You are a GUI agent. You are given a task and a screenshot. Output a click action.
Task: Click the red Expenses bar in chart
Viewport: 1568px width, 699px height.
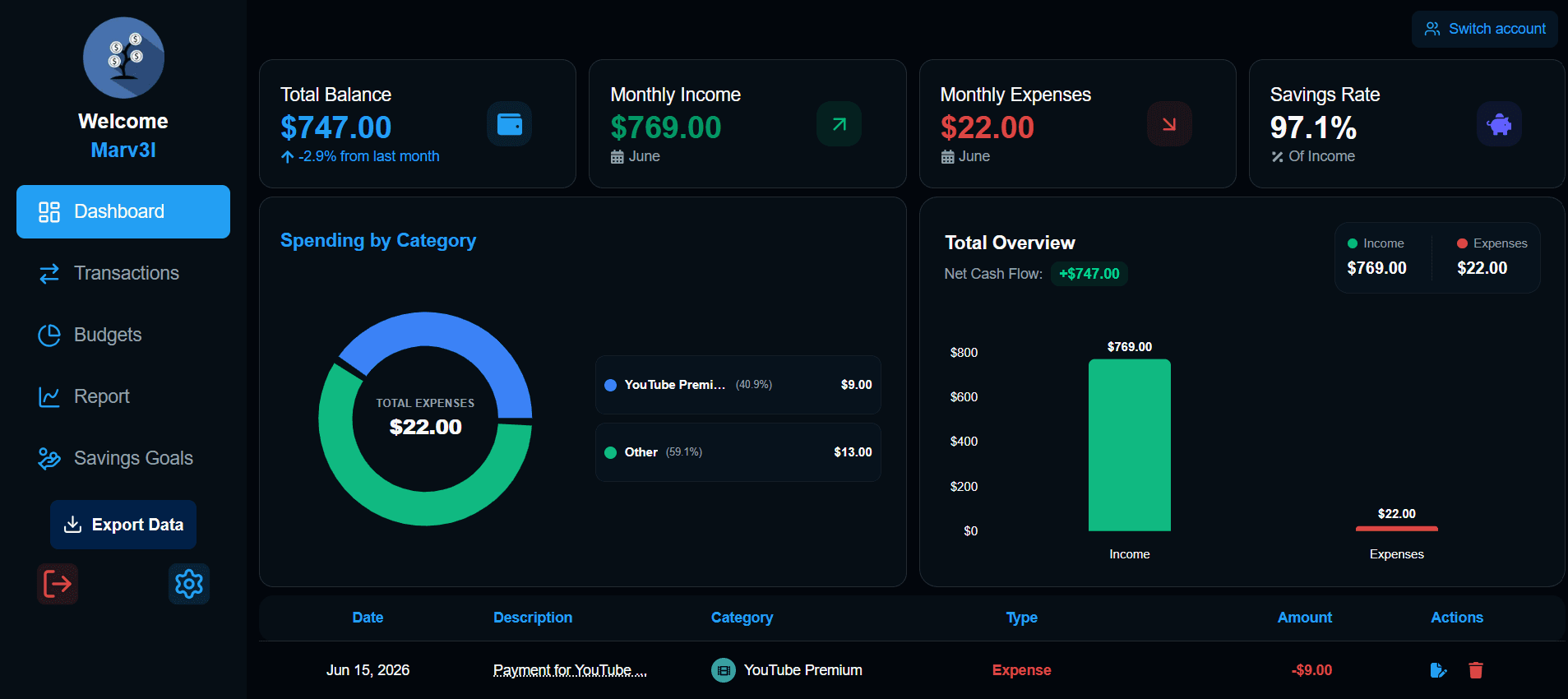[1397, 529]
